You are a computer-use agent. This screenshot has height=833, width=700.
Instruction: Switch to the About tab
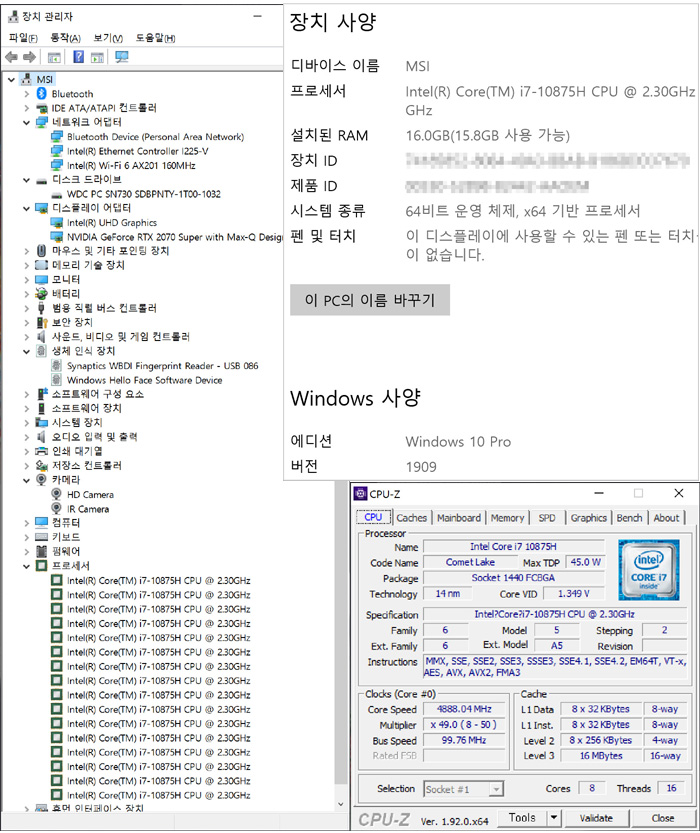click(666, 517)
